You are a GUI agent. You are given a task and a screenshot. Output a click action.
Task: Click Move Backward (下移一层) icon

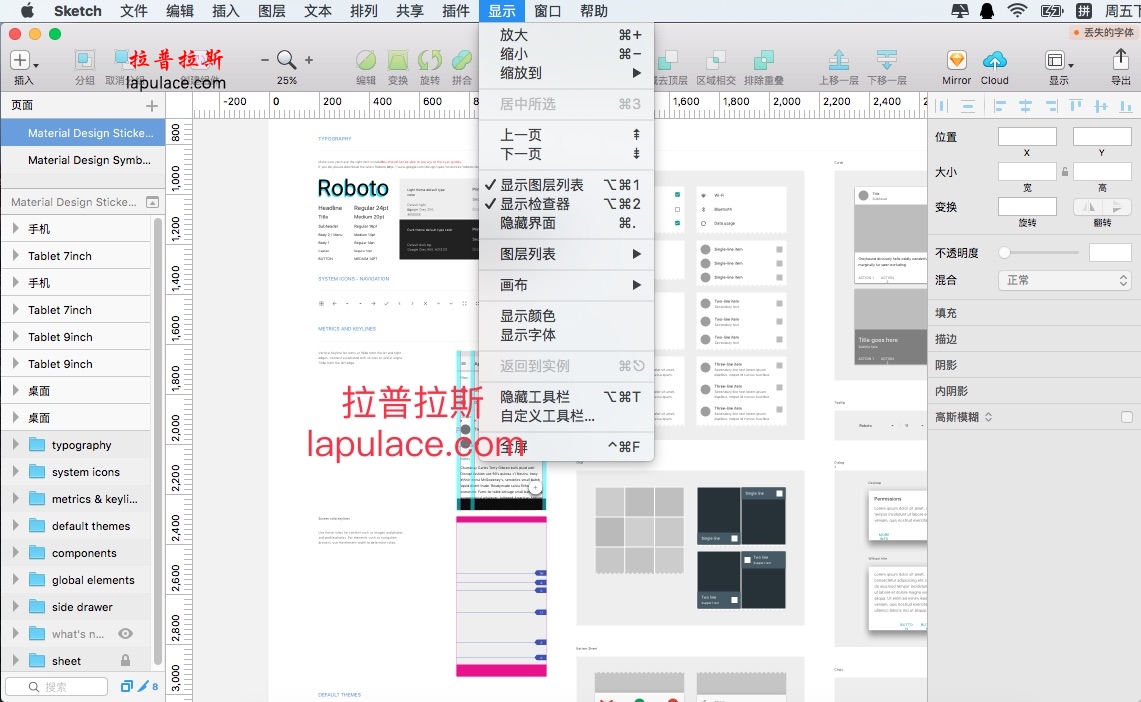[x=886, y=60]
